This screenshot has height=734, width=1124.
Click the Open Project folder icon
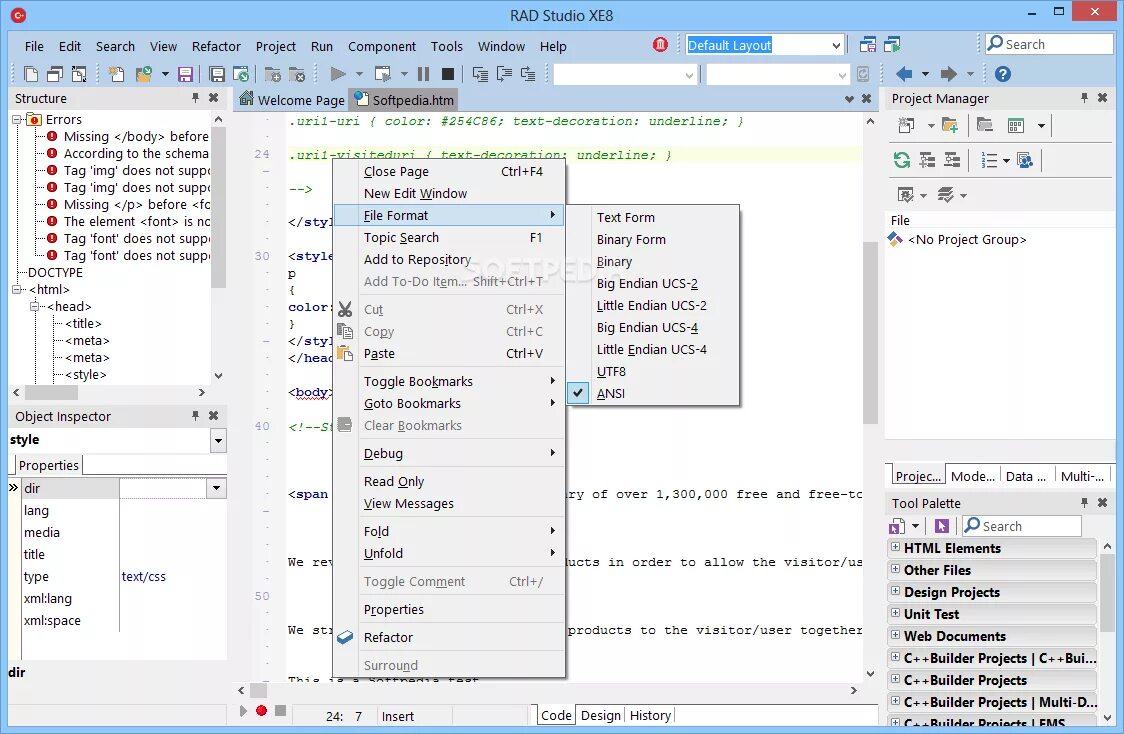144,74
